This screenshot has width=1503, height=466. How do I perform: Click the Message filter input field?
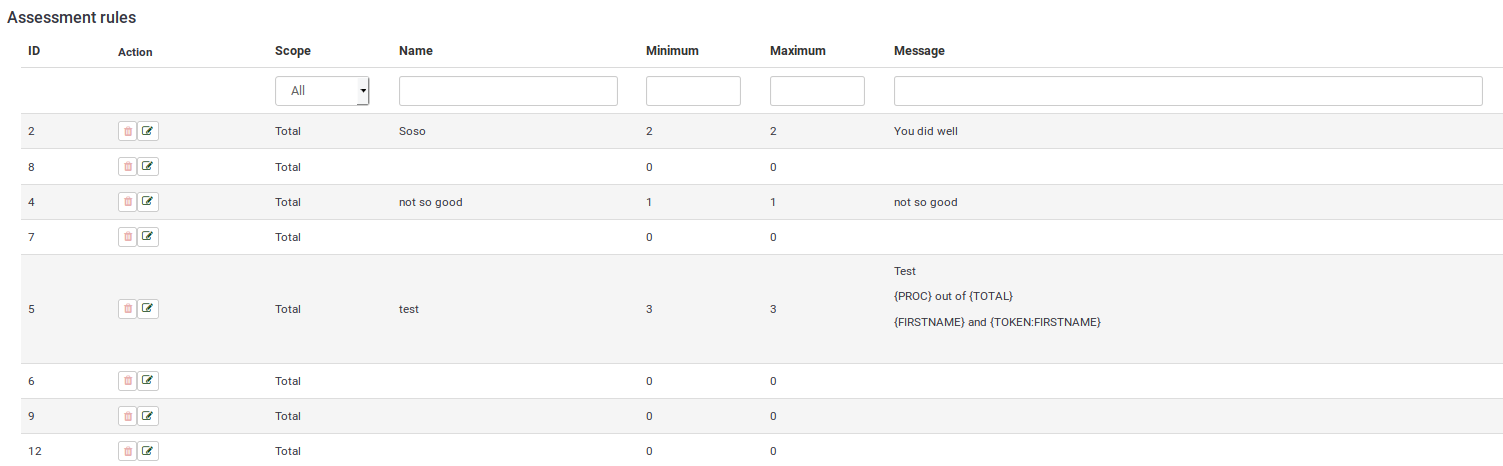(1187, 91)
